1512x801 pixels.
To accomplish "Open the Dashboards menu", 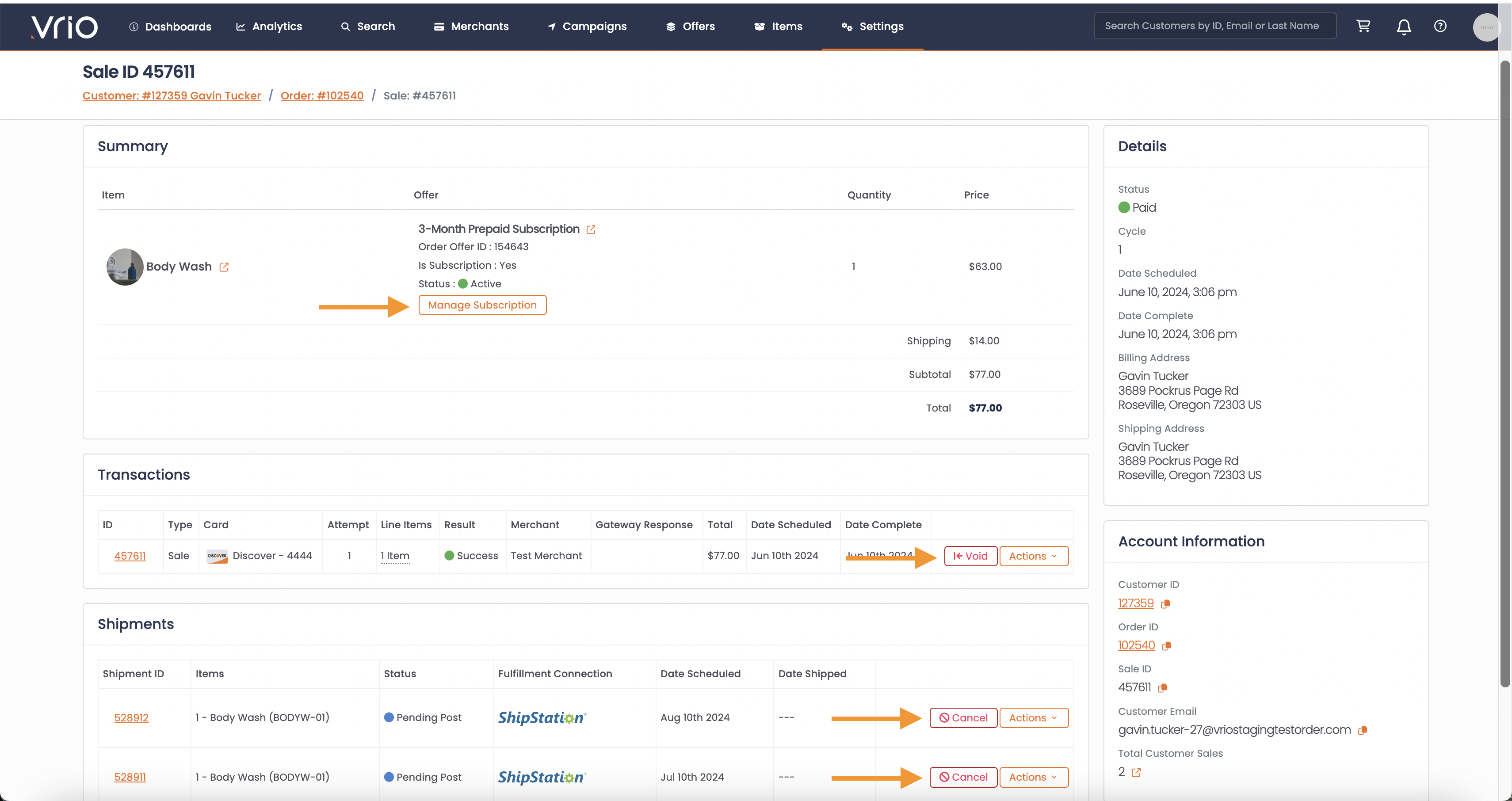I will [x=170, y=27].
